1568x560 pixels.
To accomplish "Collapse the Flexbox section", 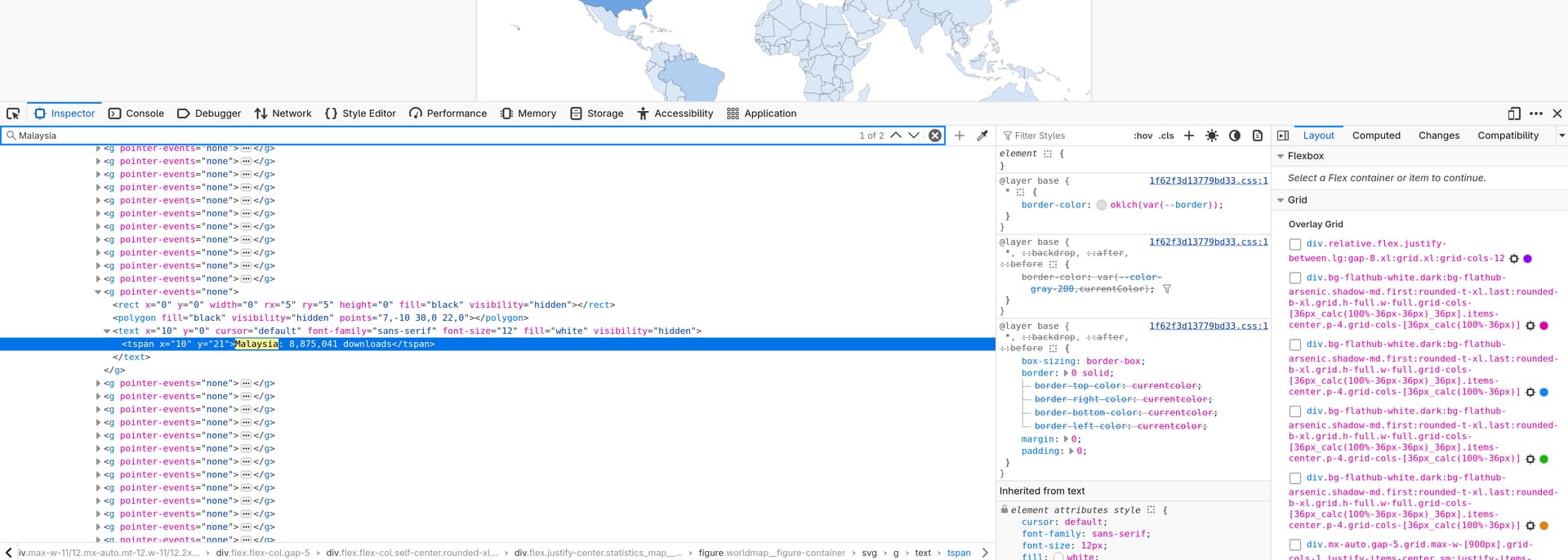I will (1281, 156).
